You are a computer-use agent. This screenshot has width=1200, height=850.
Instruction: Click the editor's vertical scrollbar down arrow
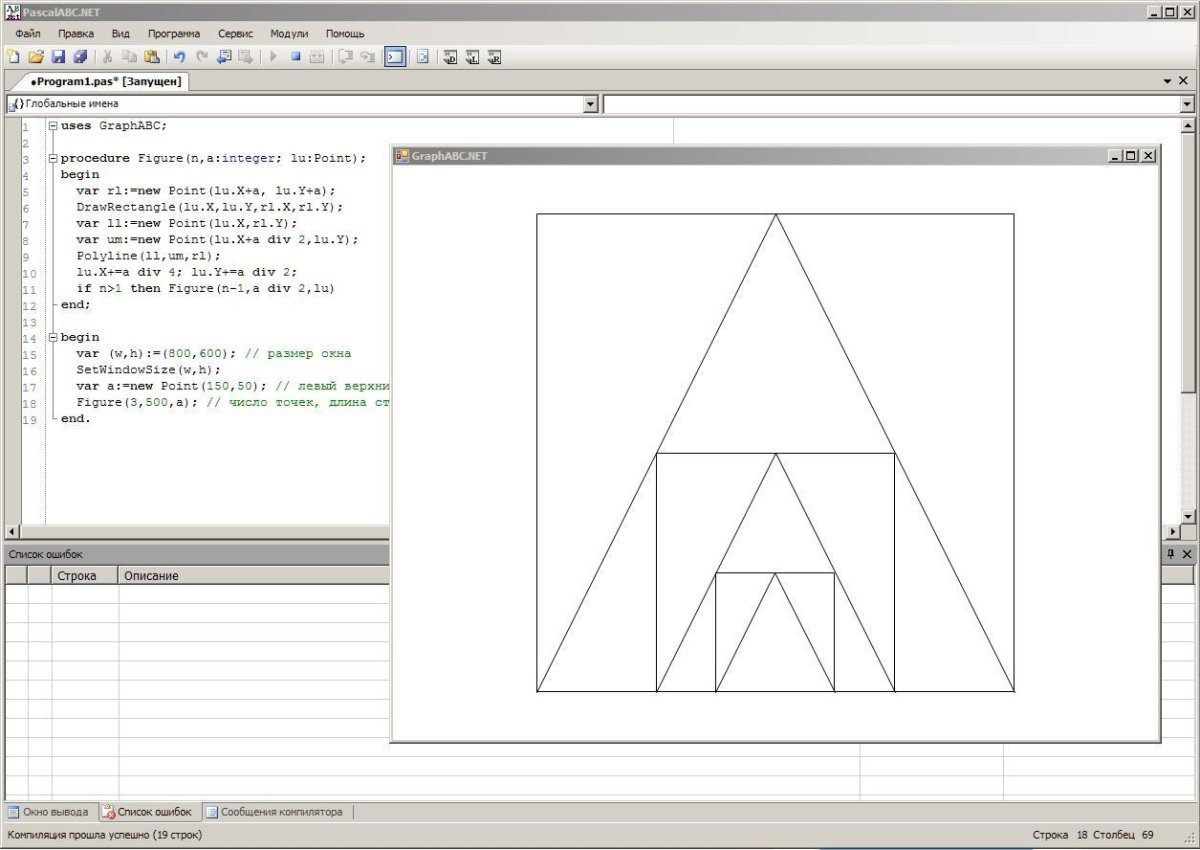pos(1188,517)
